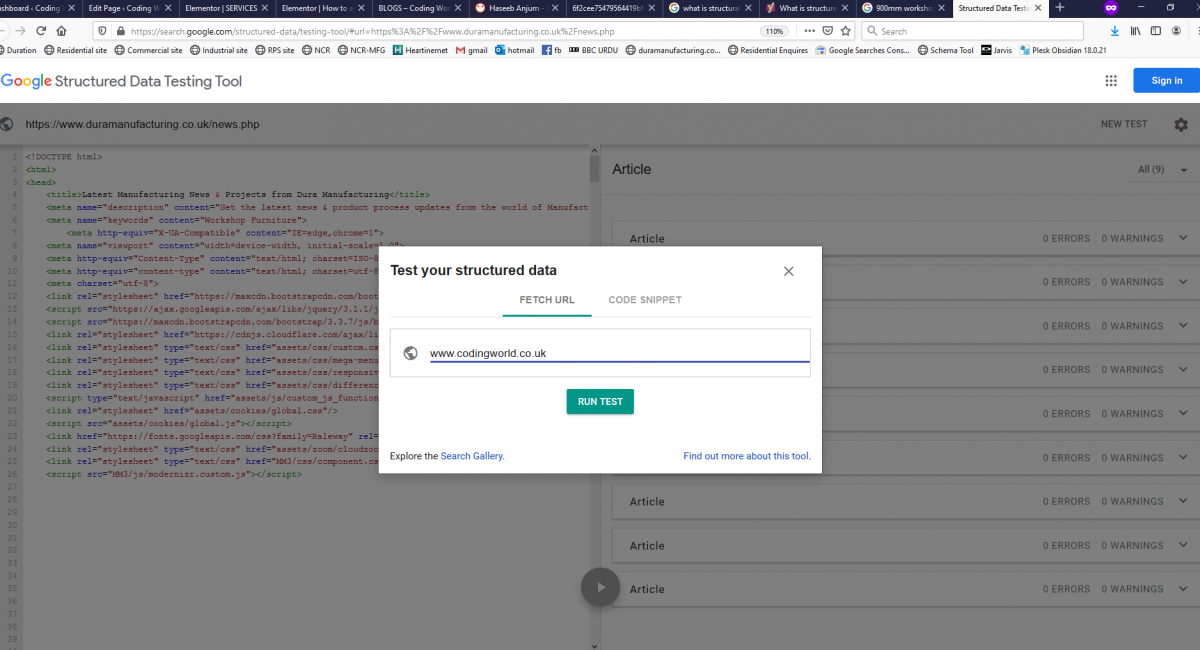
Task: Click the Google Structured Data Testing Tool logo
Action: click(122, 81)
